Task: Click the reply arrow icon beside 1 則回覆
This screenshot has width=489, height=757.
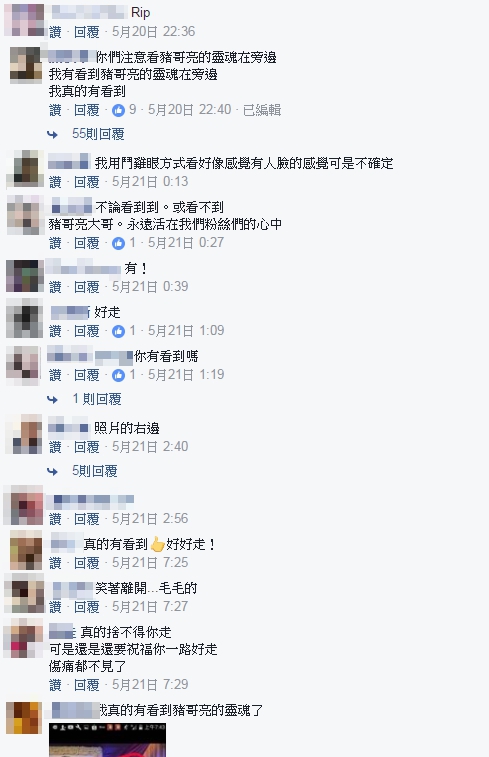Action: point(52,400)
